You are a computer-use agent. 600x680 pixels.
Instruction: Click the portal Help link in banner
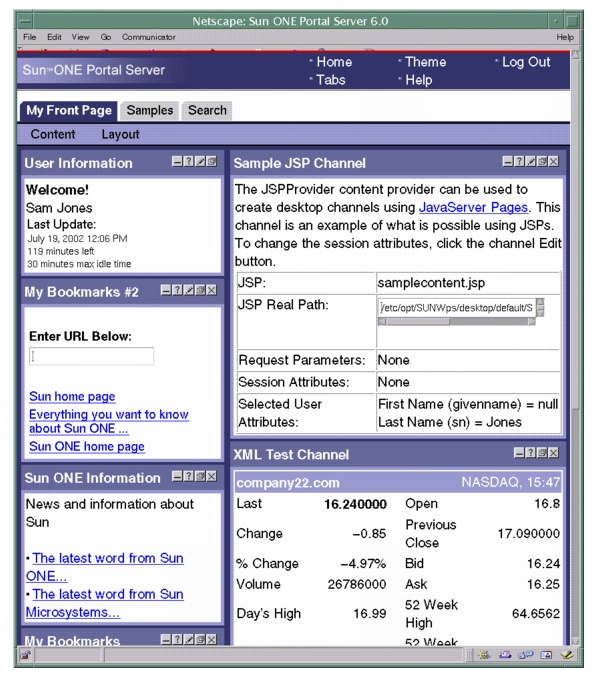(x=419, y=80)
